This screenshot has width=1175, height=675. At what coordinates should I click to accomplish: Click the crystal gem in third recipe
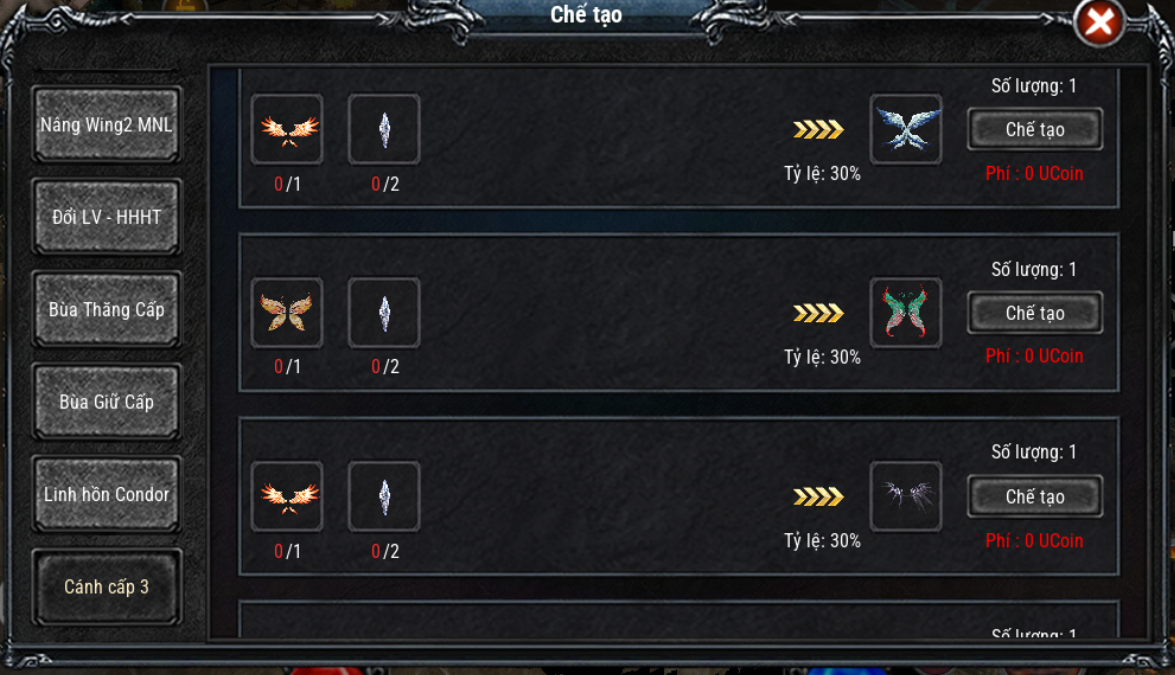tap(384, 497)
